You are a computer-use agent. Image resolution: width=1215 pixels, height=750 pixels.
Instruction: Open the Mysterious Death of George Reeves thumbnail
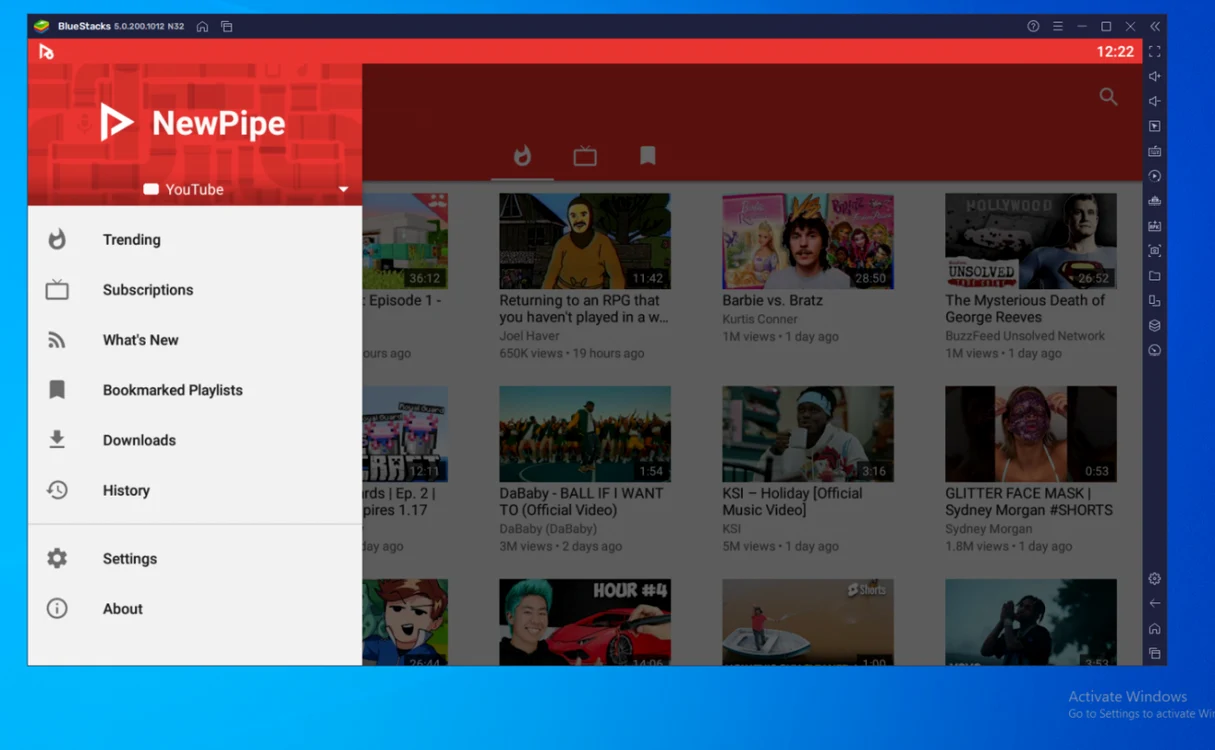[1031, 241]
